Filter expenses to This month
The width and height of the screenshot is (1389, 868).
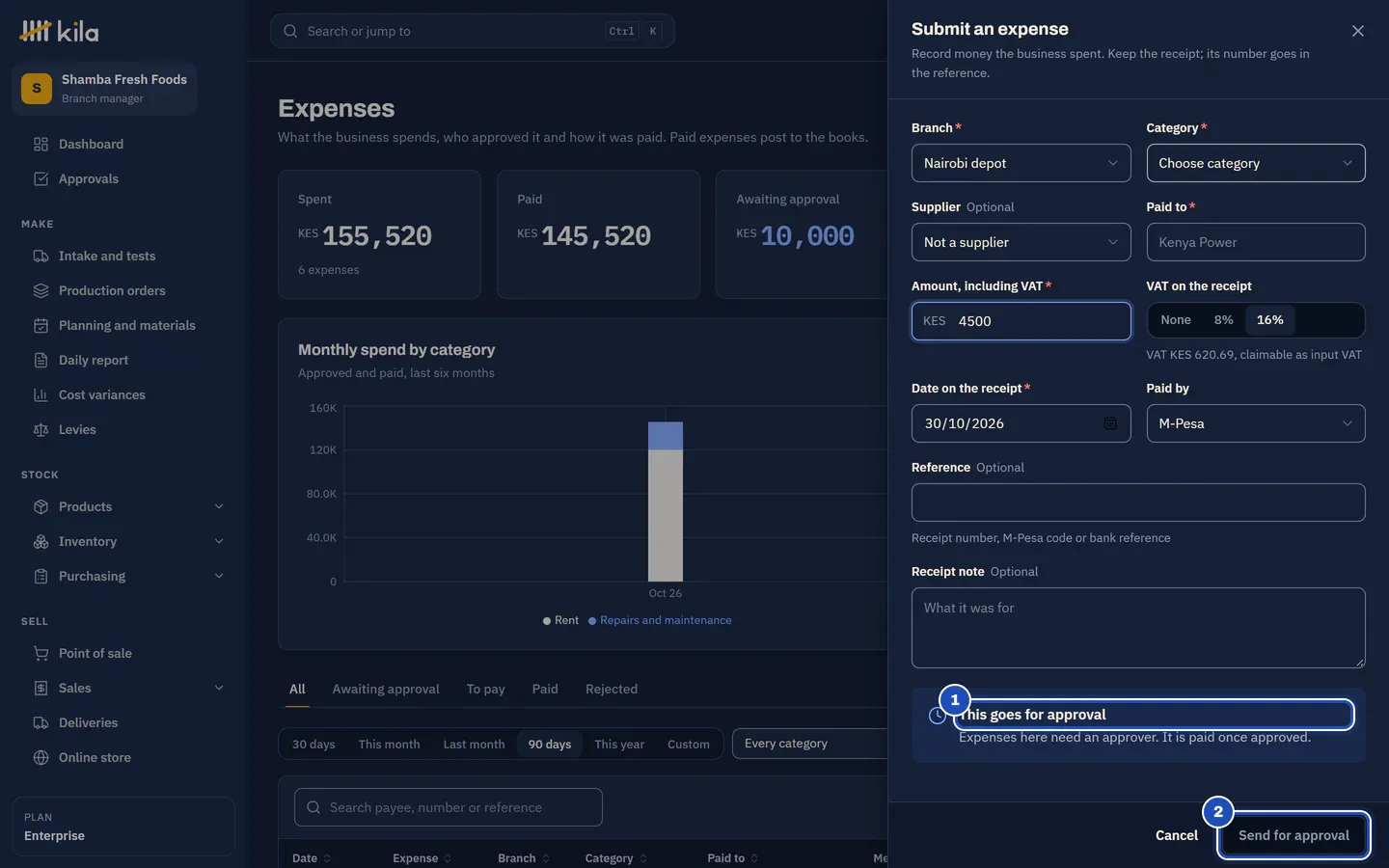[389, 744]
